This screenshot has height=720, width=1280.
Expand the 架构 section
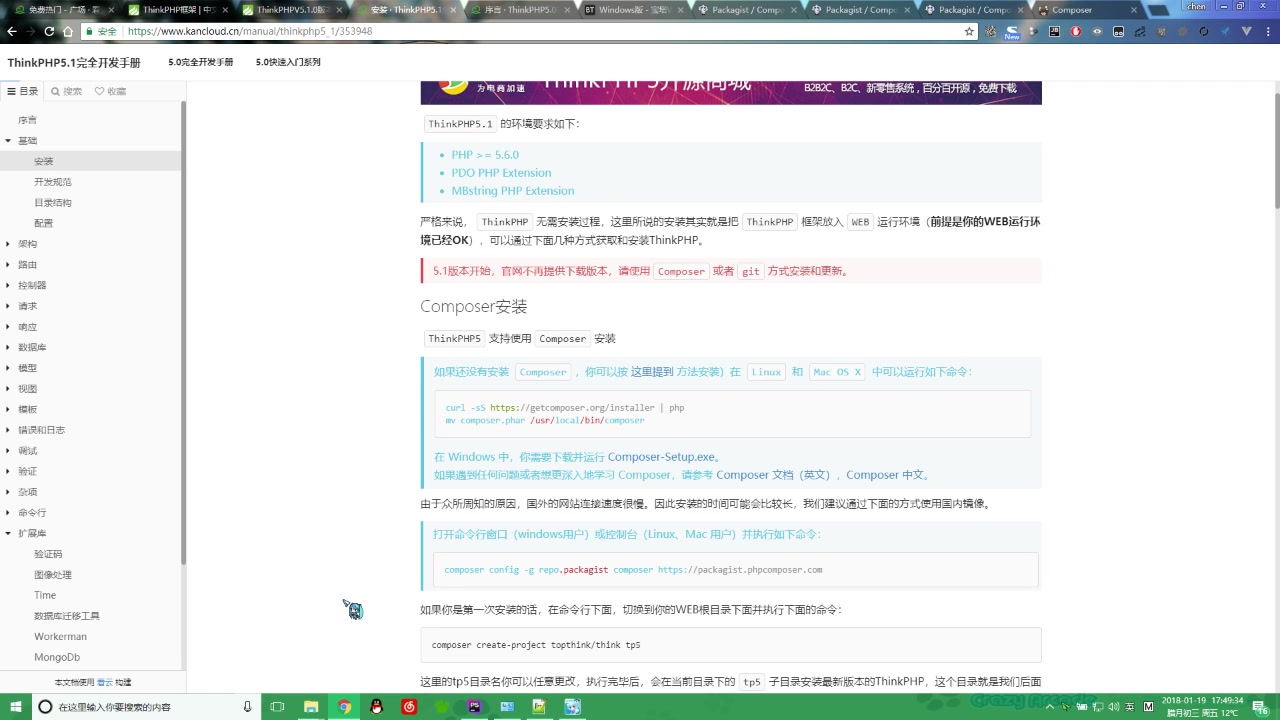(x=8, y=244)
